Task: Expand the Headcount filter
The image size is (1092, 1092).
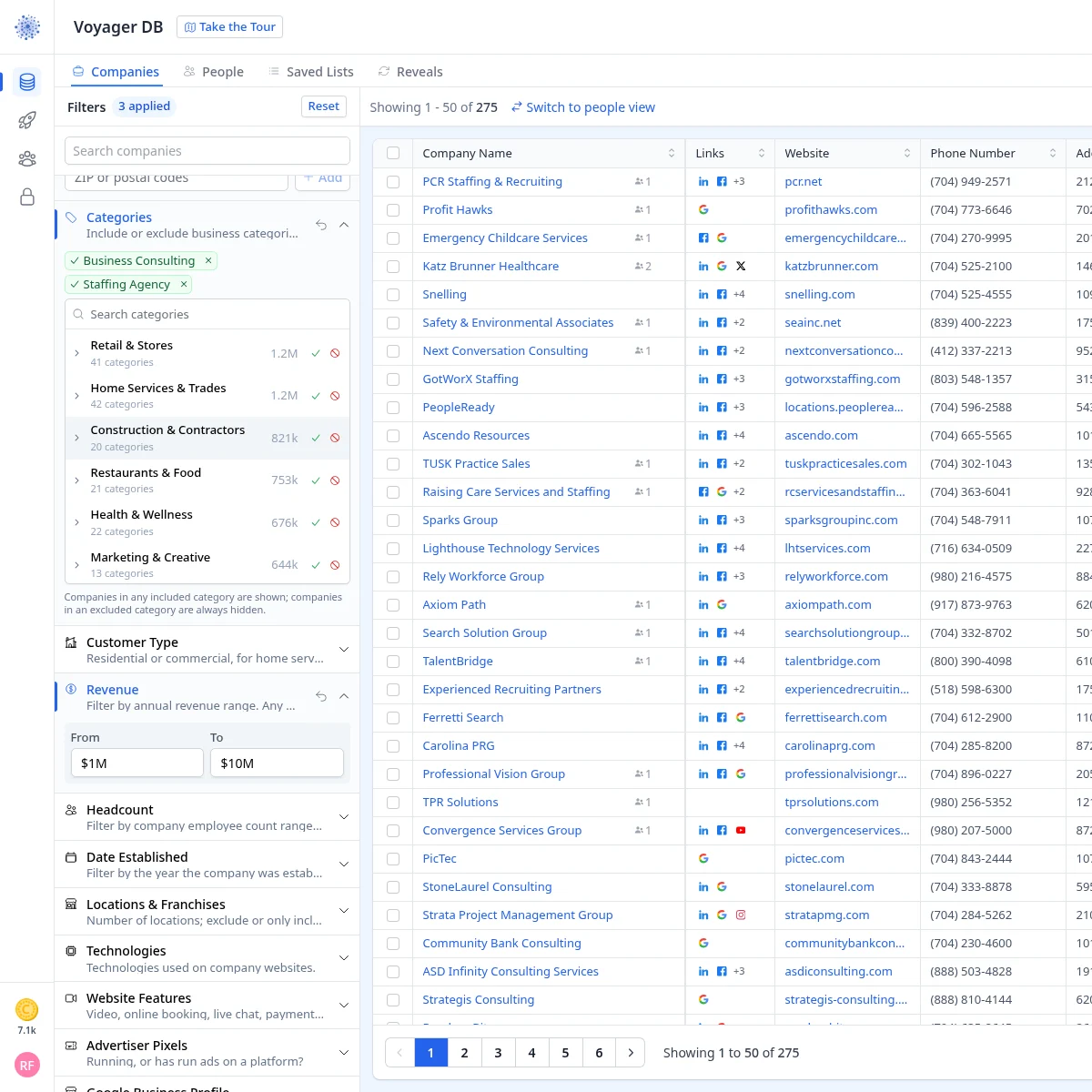Action: click(x=344, y=817)
